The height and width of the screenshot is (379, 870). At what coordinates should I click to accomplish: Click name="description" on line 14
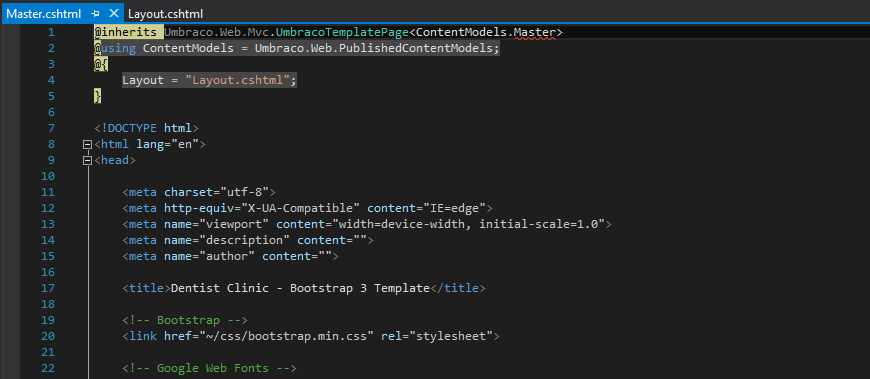[227, 240]
